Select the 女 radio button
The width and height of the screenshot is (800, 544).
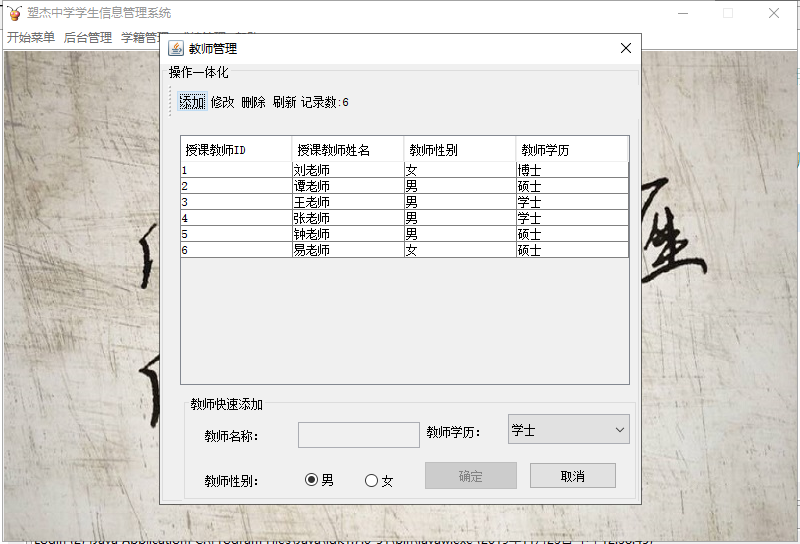[379, 481]
